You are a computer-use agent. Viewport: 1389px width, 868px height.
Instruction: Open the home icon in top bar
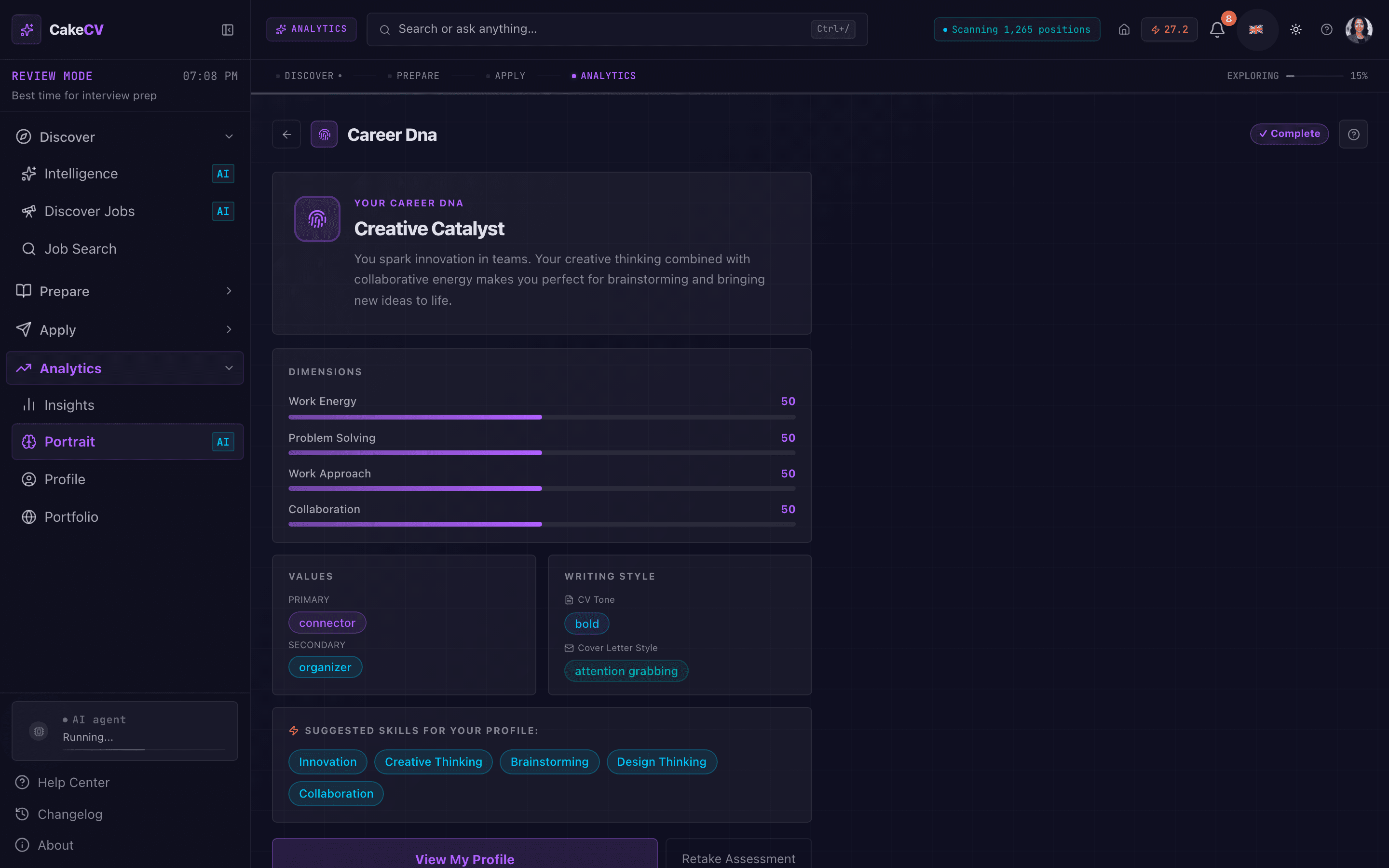(x=1124, y=29)
